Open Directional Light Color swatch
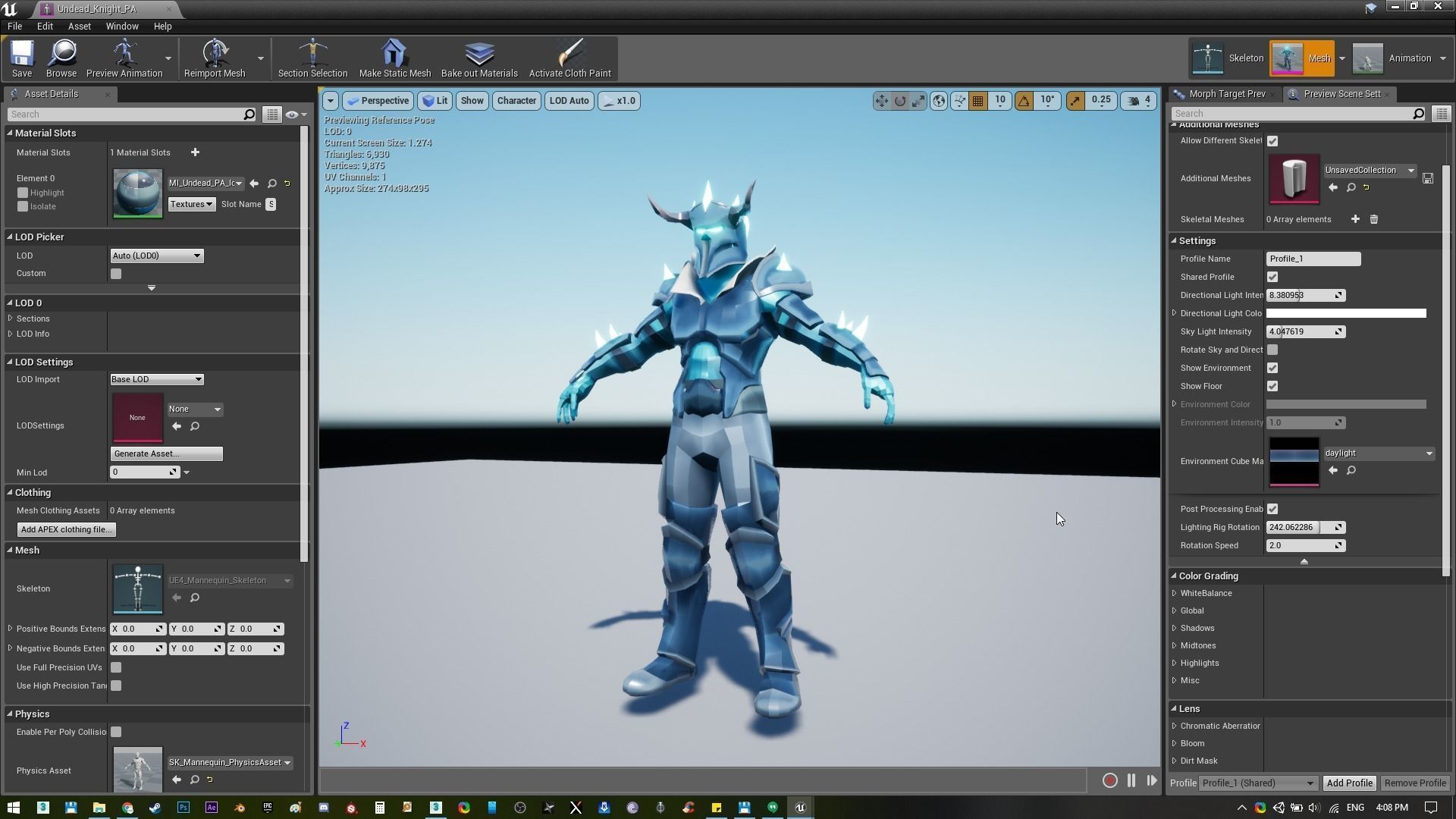The image size is (1456, 819). [1346, 313]
